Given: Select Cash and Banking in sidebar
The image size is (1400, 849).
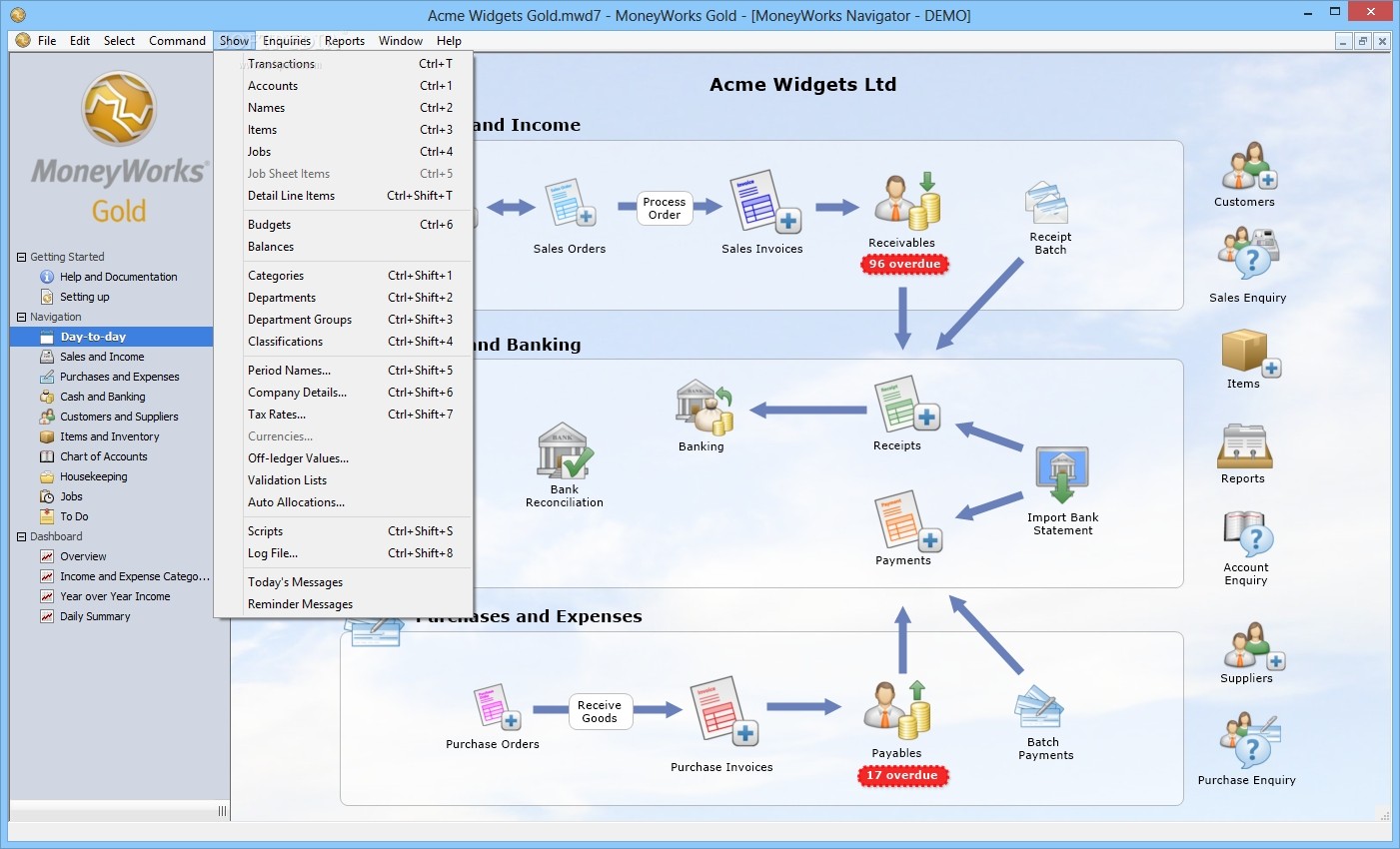Looking at the screenshot, I should pos(102,397).
